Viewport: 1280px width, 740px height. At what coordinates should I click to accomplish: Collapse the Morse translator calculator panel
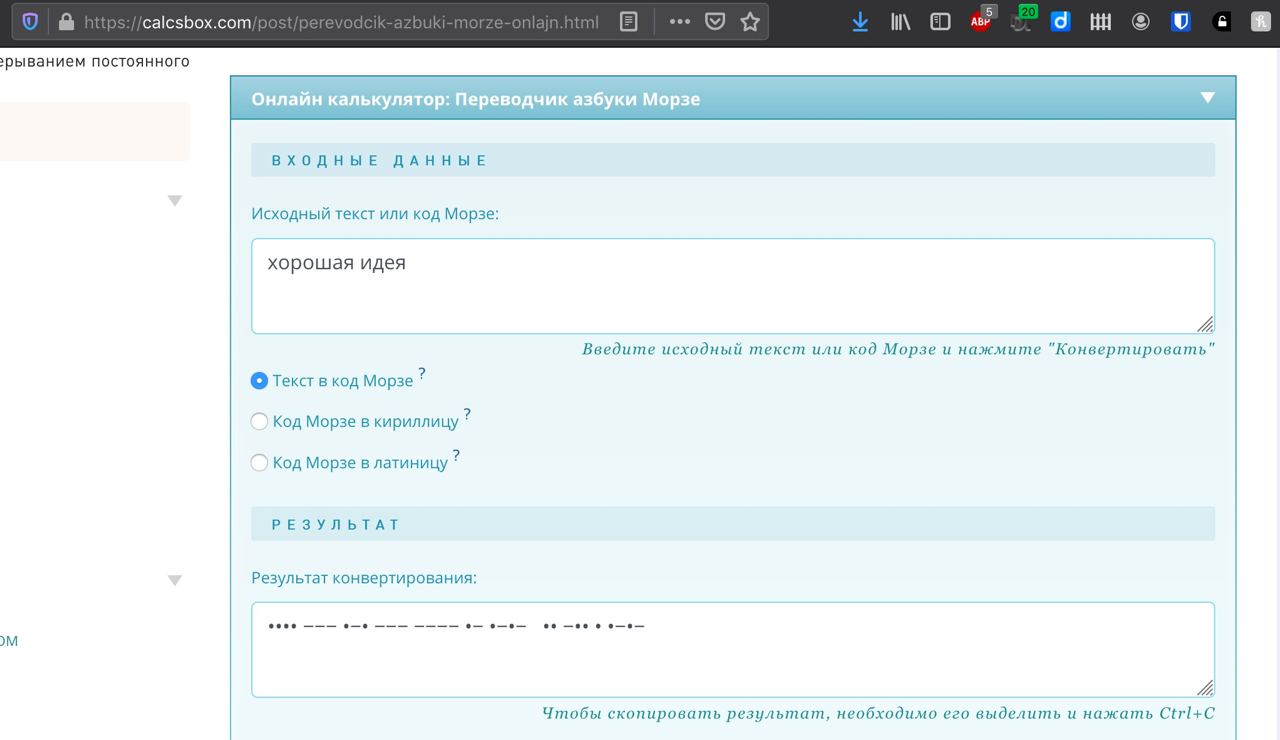(1207, 97)
